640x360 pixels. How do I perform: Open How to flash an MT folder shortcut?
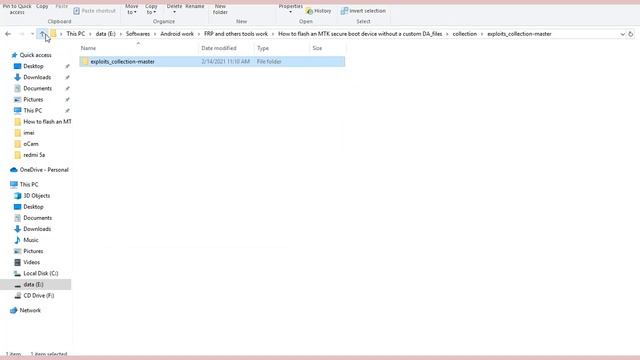[47, 122]
